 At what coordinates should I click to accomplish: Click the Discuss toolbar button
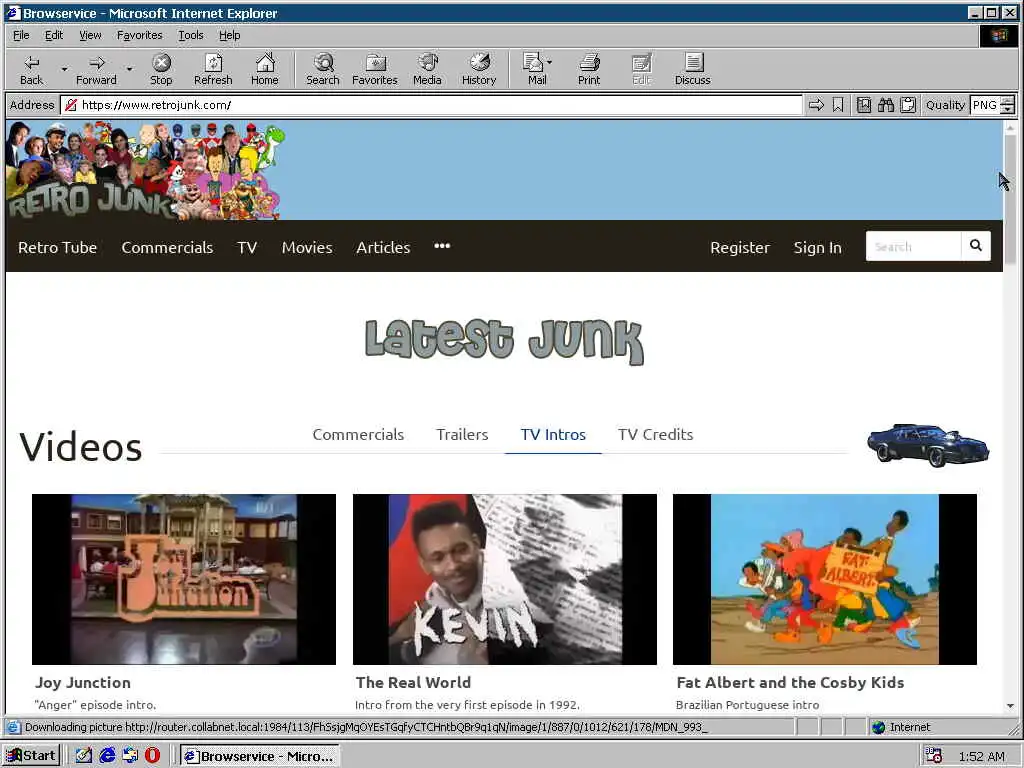click(692, 69)
